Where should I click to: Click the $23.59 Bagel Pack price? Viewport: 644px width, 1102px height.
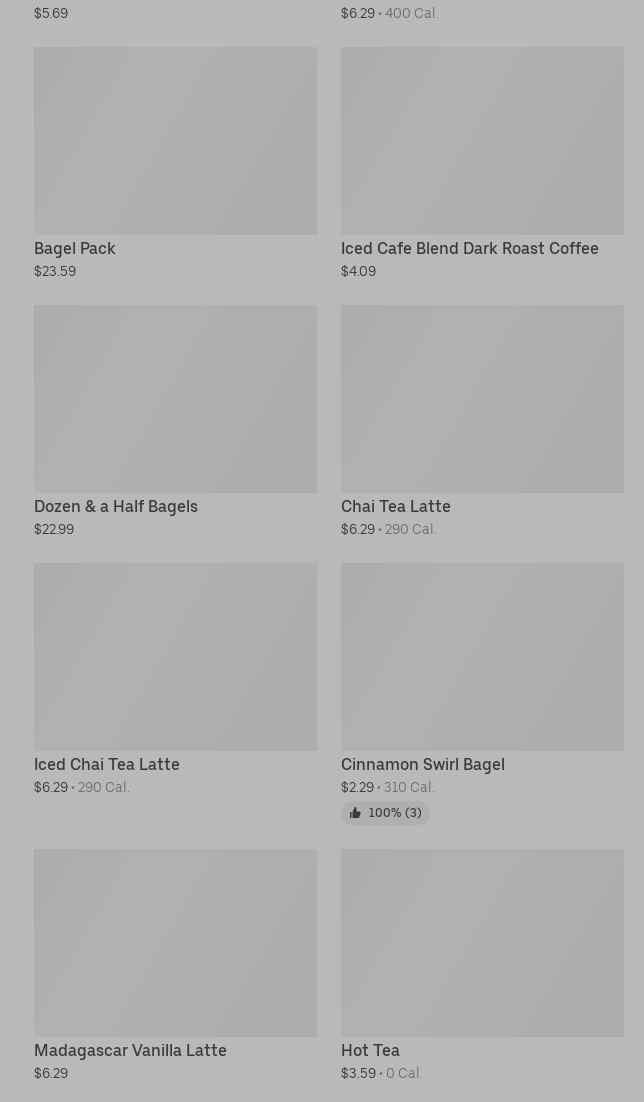tap(55, 272)
